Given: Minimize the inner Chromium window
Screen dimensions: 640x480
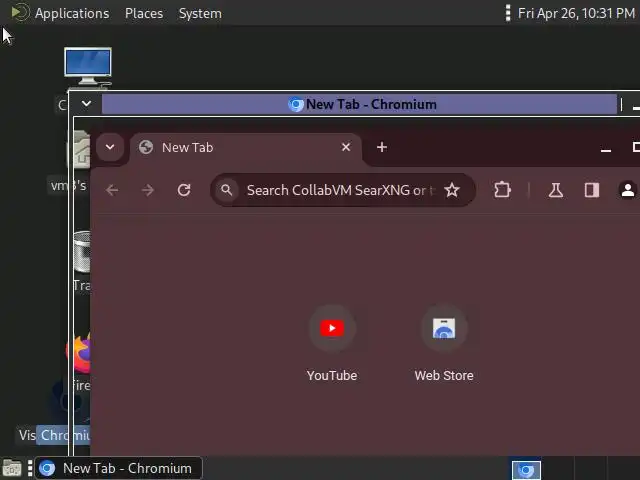Looking at the screenshot, I should pos(606,148).
